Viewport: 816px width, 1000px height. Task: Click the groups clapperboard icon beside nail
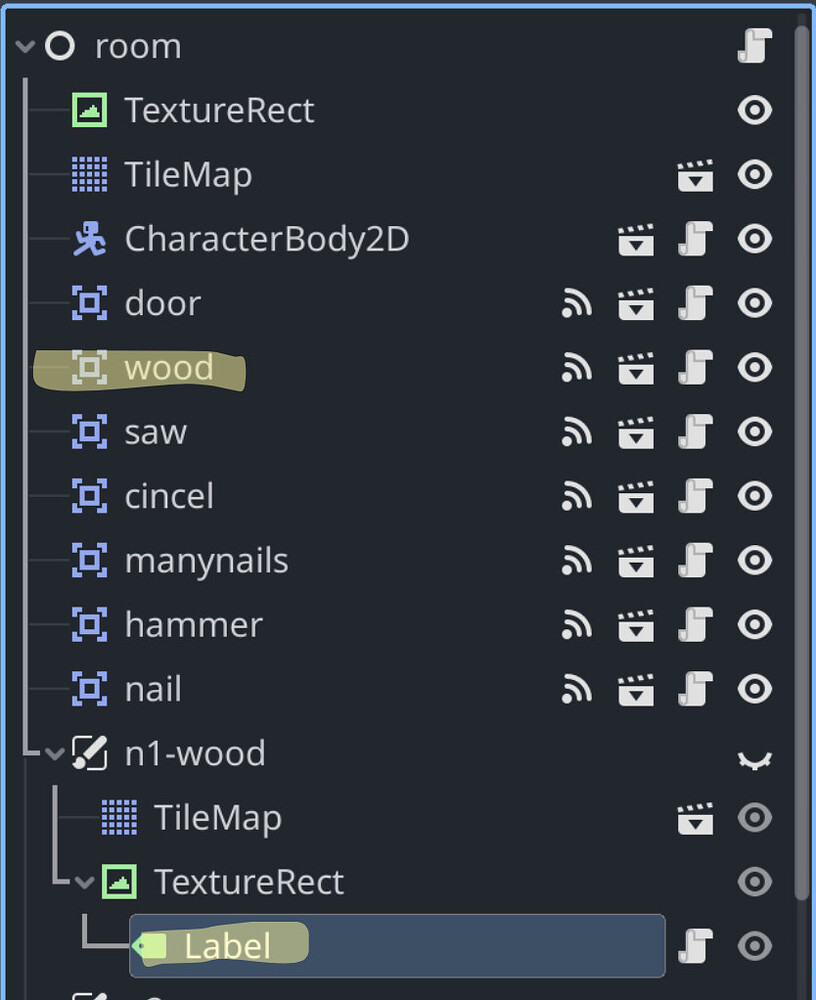636,689
